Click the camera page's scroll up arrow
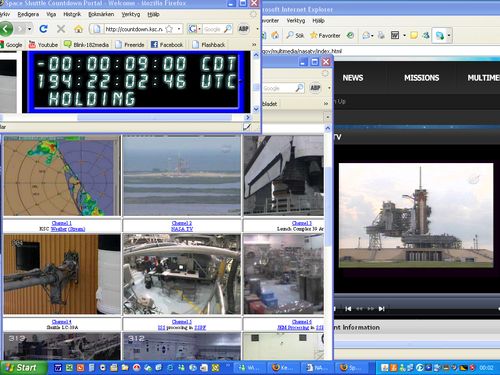Viewport: 500px width, 375px height. coord(328,128)
